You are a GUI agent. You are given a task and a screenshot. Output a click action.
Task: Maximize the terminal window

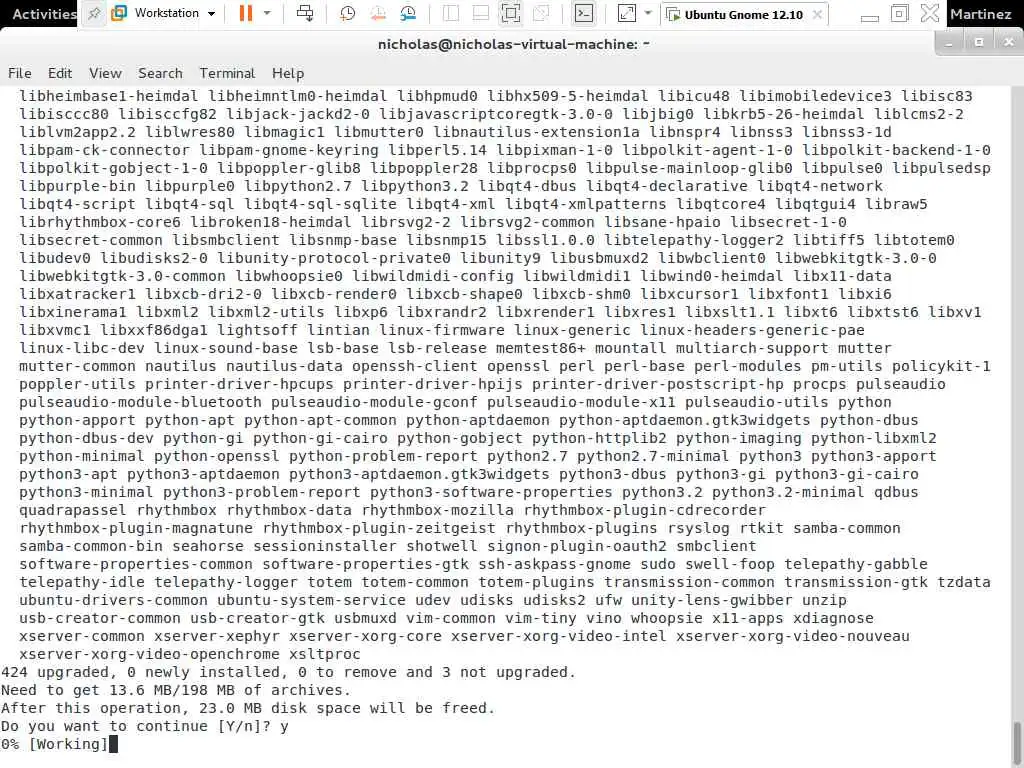tap(978, 42)
